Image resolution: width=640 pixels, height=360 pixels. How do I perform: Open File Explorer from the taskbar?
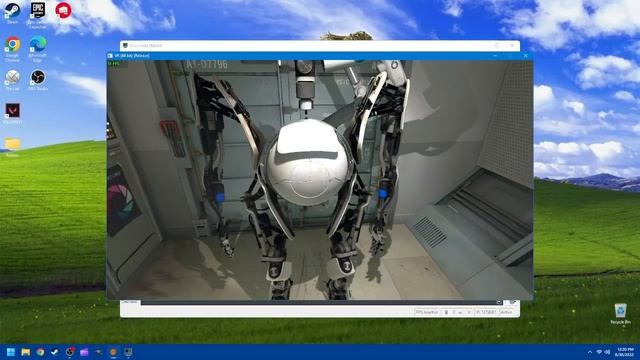[x=26, y=352]
